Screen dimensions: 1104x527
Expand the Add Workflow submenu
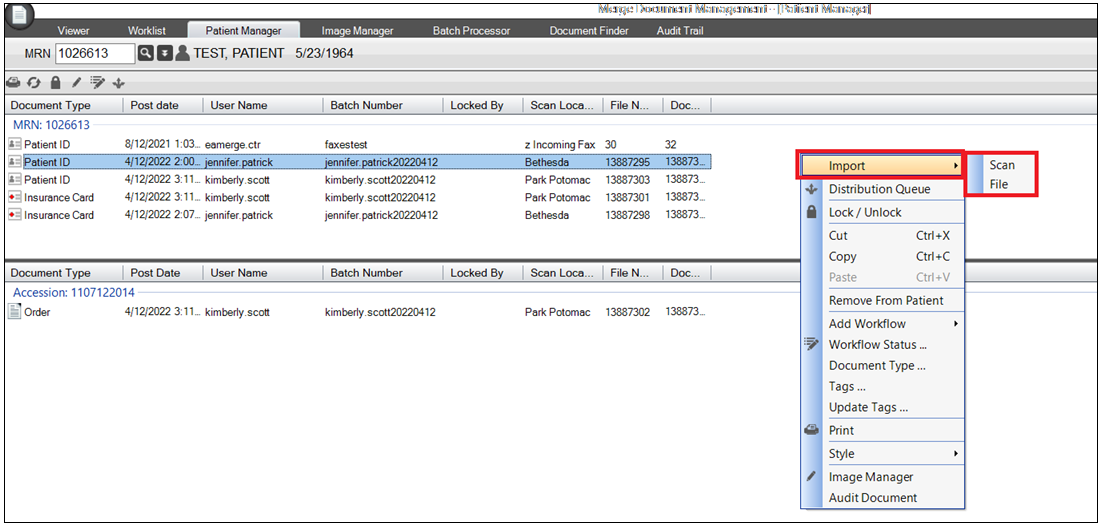pos(882,323)
